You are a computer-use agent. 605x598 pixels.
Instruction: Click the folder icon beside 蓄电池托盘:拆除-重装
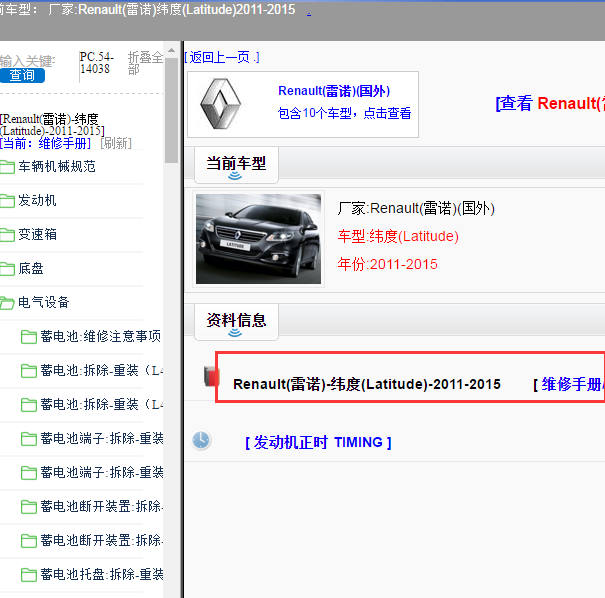tap(29, 574)
